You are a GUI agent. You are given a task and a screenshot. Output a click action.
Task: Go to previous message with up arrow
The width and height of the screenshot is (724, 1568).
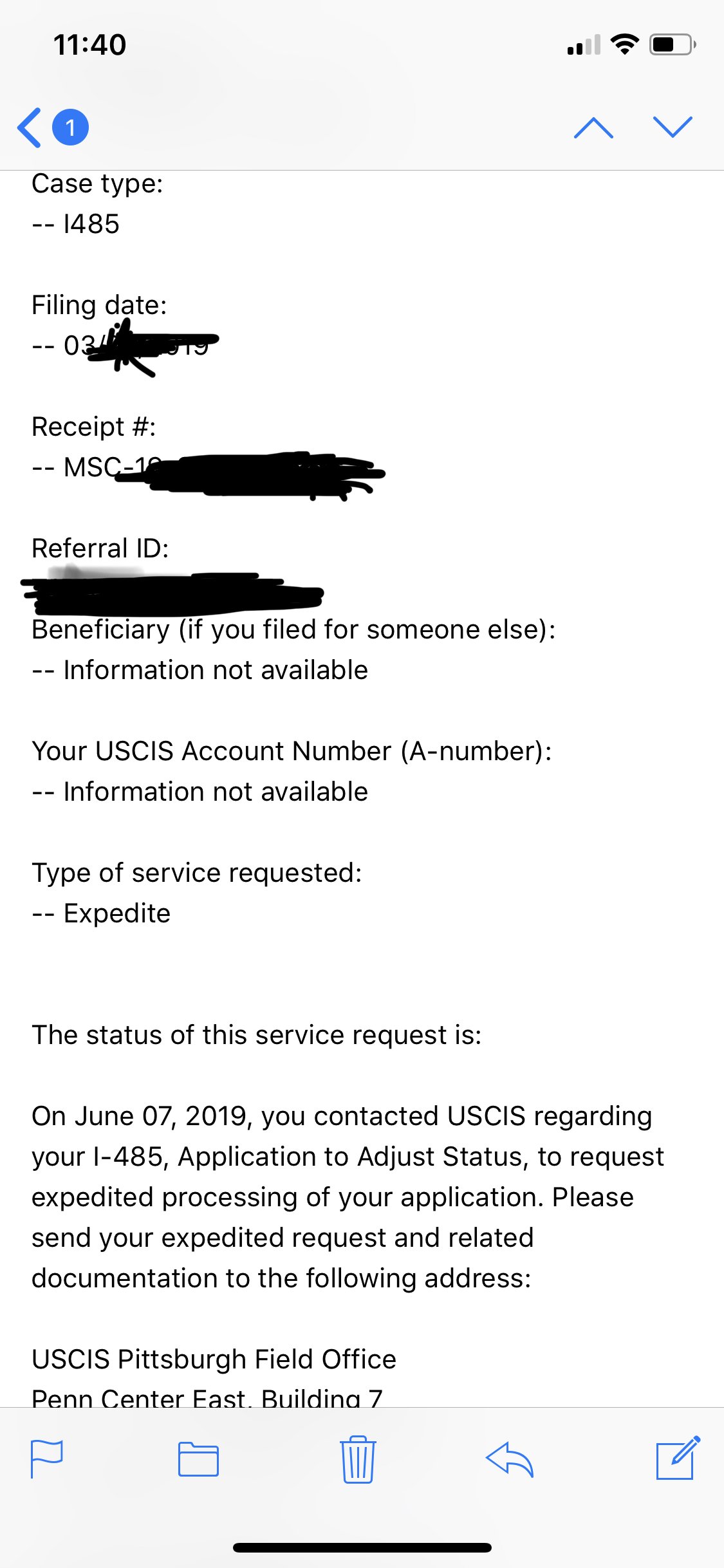593,127
